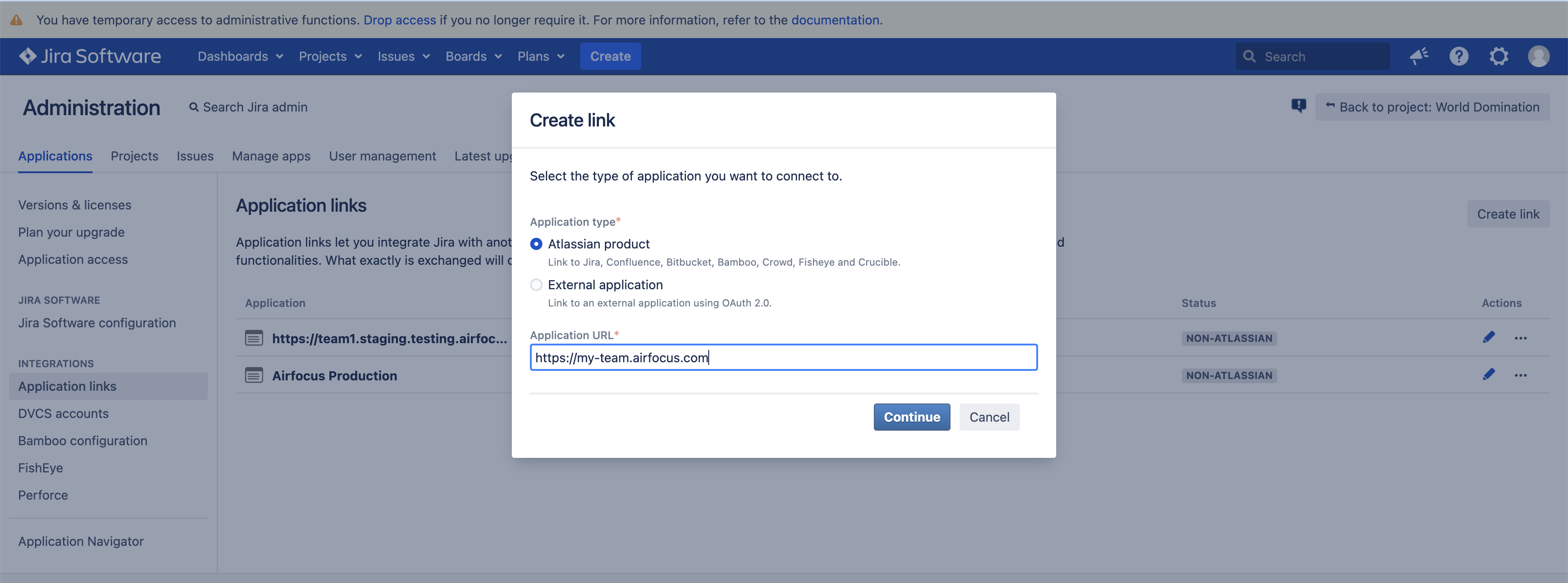Click application icon beside Airfocus Production
1568x583 pixels.
[254, 375]
